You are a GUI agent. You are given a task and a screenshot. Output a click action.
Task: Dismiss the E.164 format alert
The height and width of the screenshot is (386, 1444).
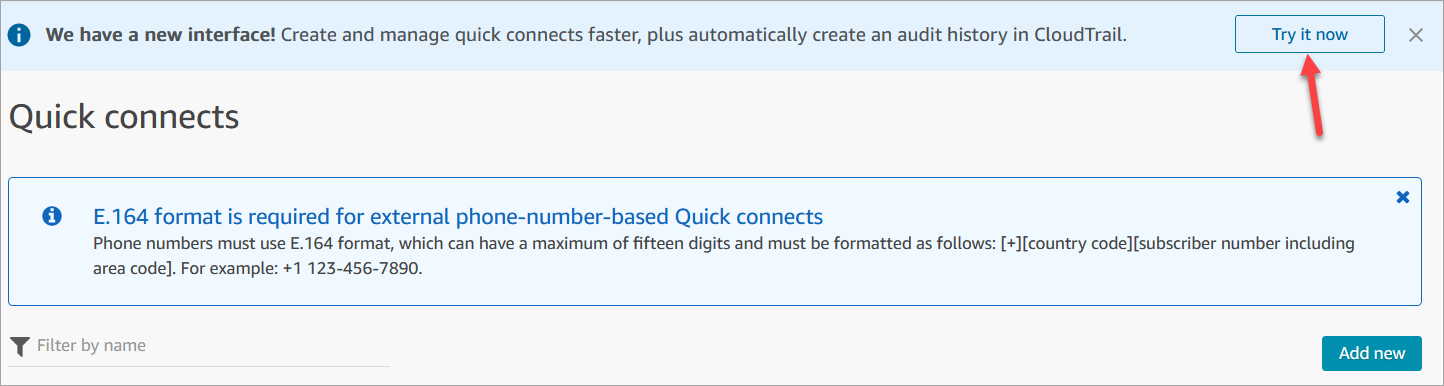pyautogui.click(x=1402, y=197)
